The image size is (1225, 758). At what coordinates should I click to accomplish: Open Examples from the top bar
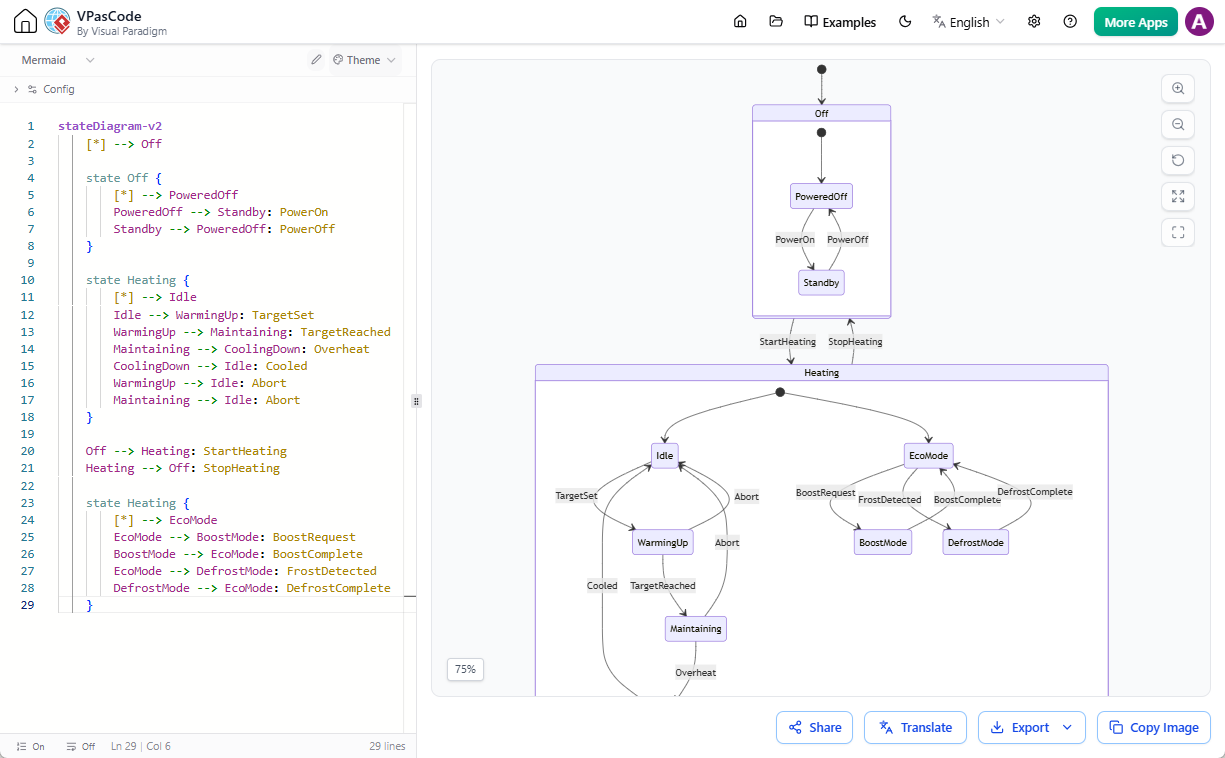pos(840,22)
